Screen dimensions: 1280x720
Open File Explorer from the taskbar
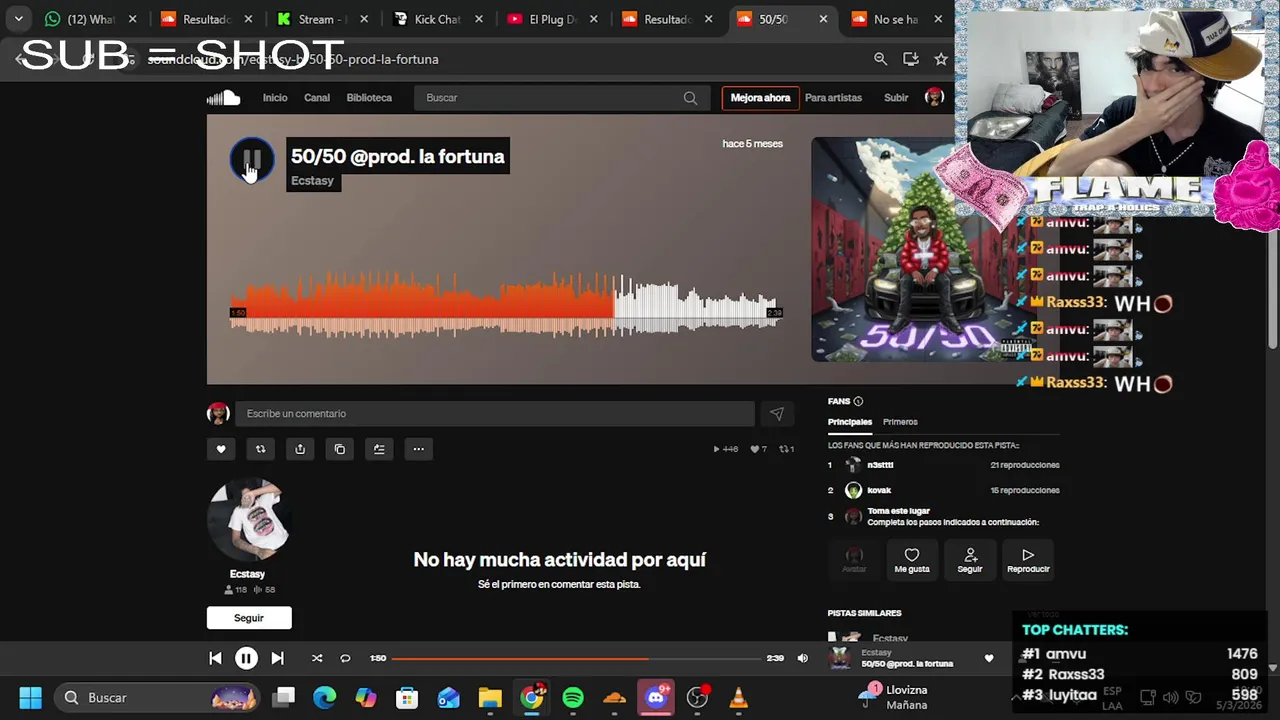490,698
